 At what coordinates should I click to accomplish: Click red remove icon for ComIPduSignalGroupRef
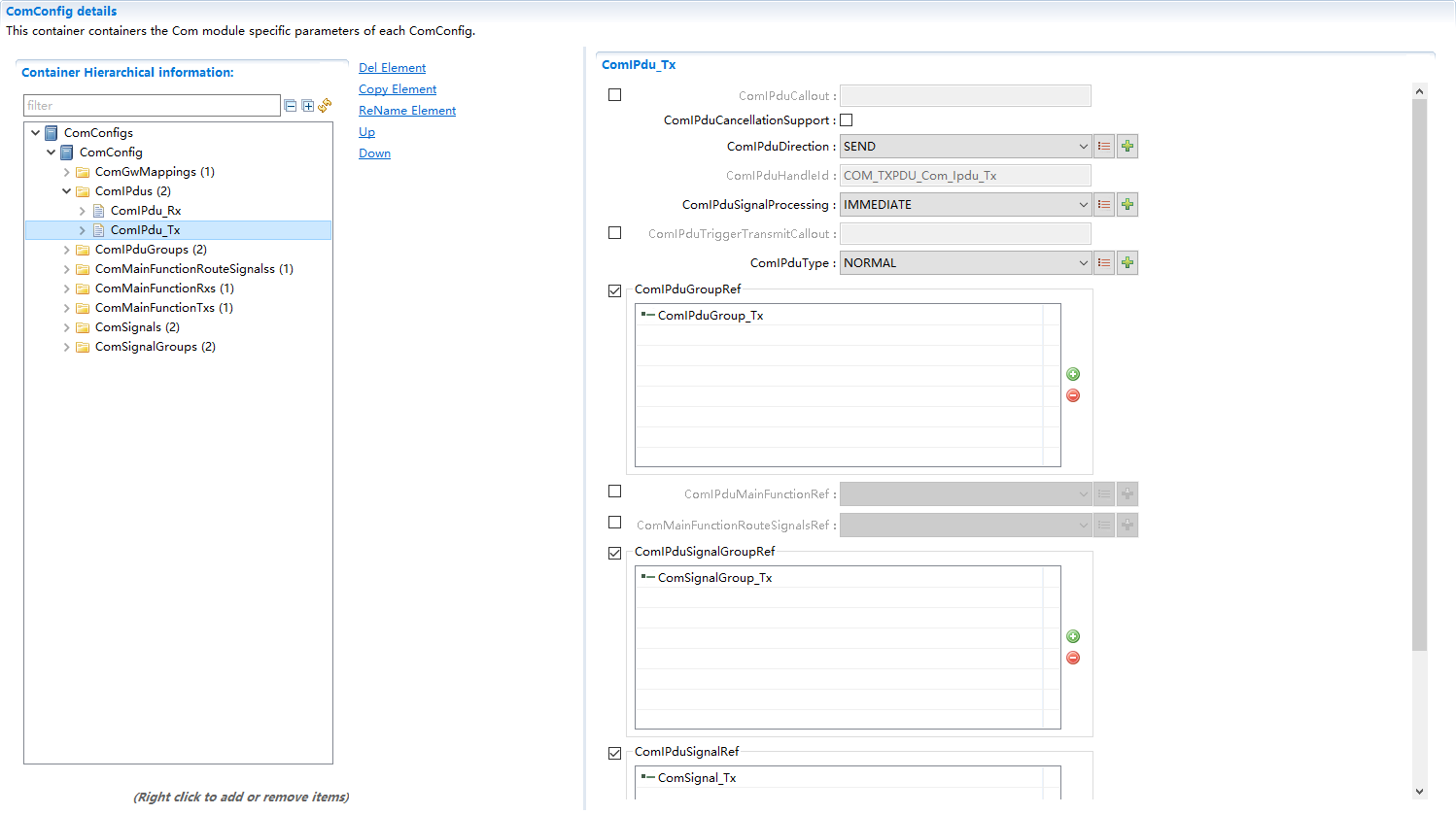click(x=1073, y=658)
